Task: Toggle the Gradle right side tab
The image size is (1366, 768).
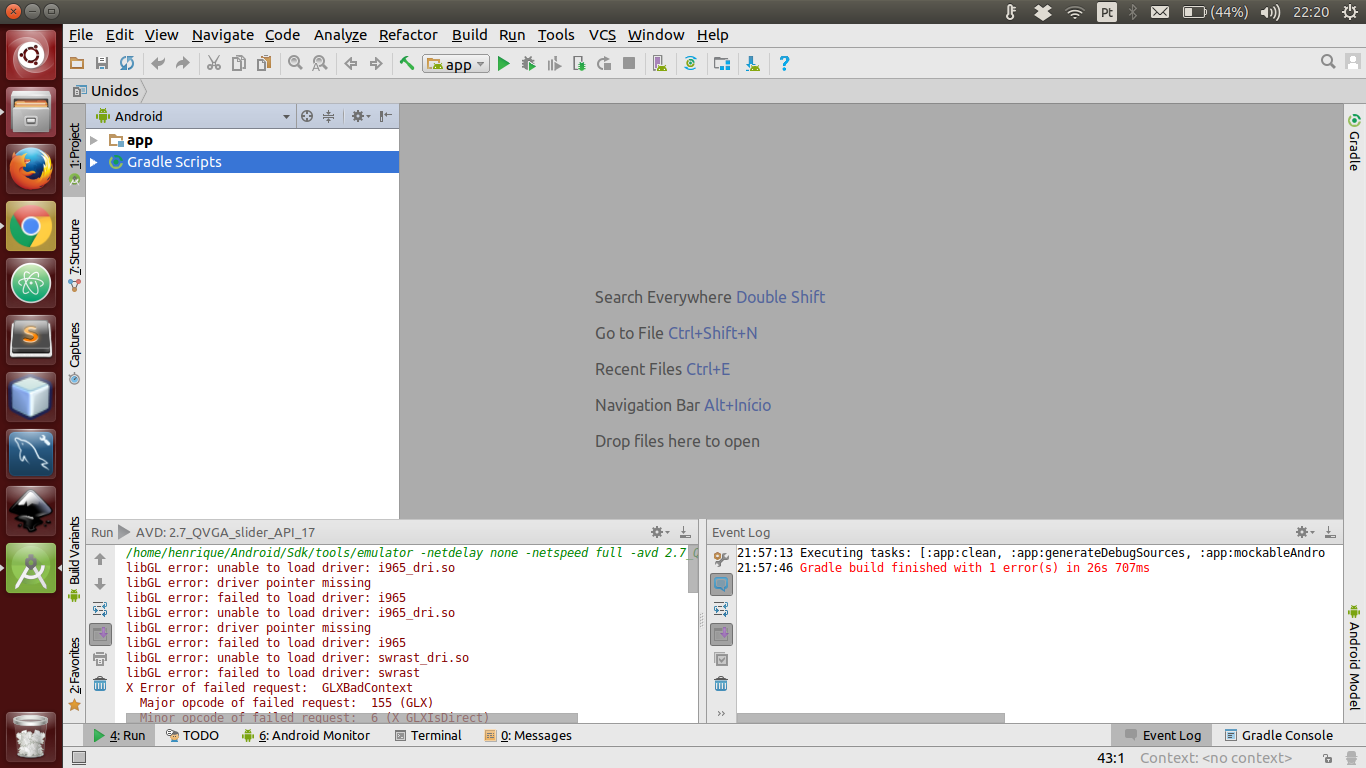Action: [x=1354, y=143]
